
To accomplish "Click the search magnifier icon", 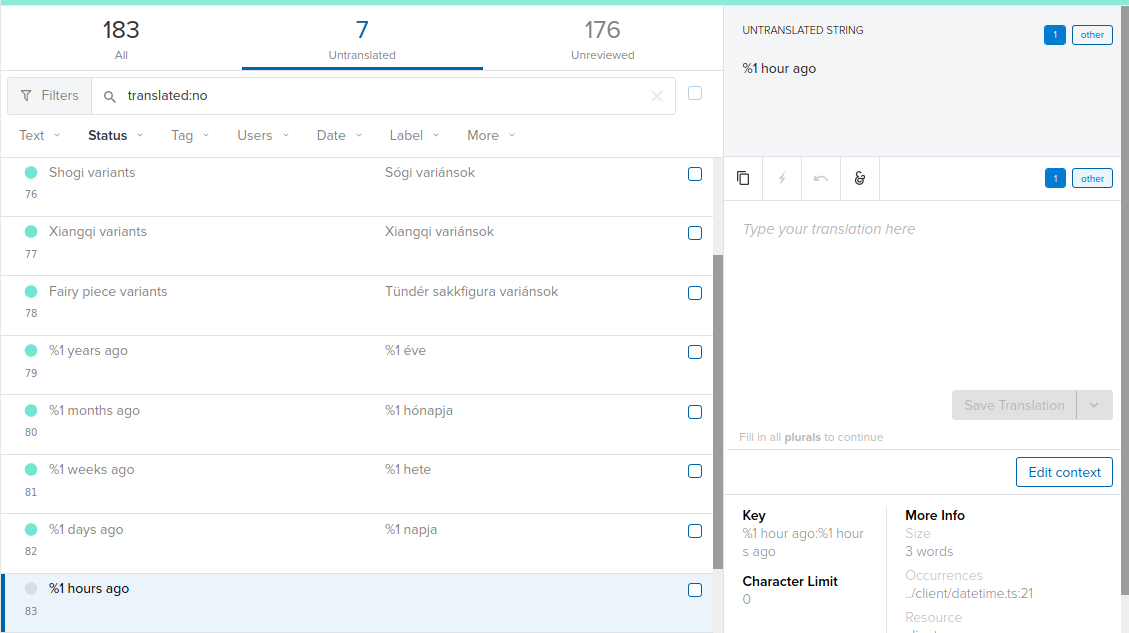I will pyautogui.click(x=109, y=96).
